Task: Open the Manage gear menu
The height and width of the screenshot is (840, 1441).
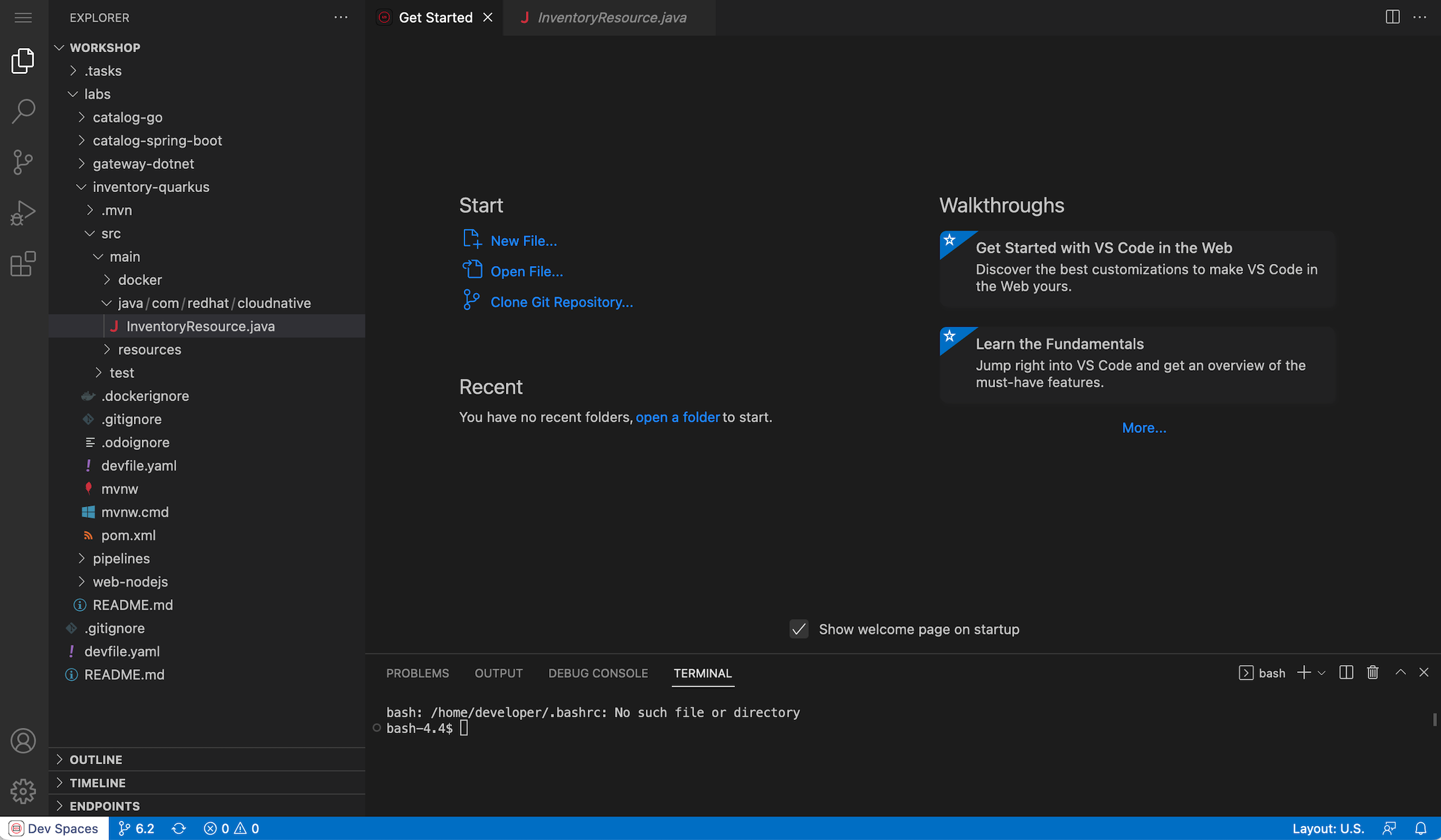Action: click(x=23, y=791)
